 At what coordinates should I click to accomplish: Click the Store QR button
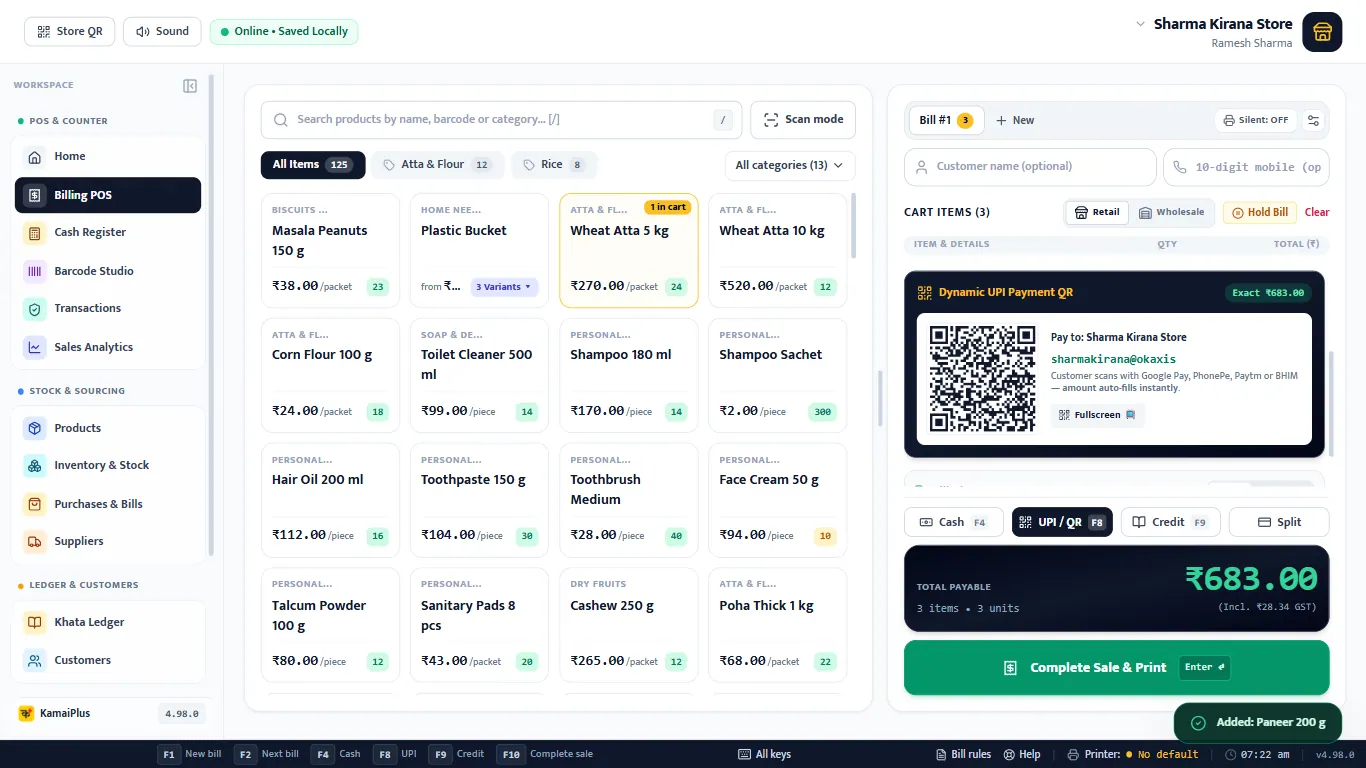70,31
